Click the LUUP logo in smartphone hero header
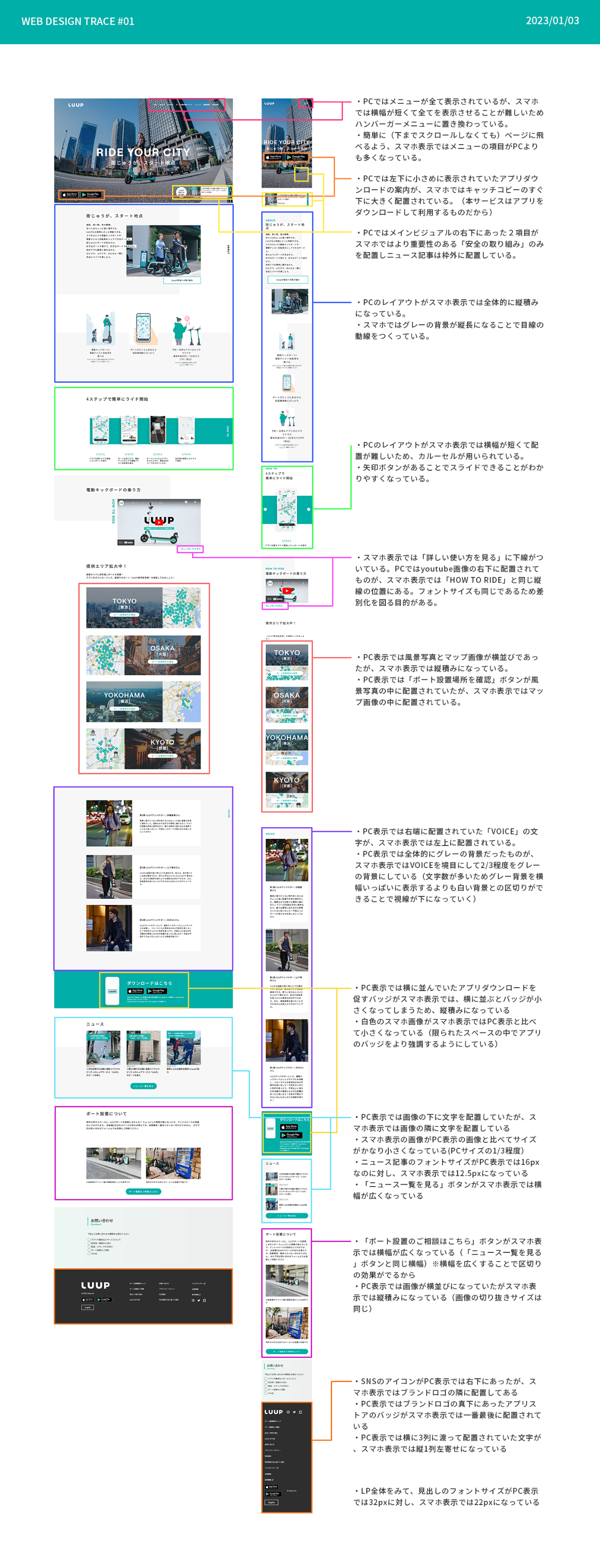This screenshot has height=1568, width=600. pos(269,103)
